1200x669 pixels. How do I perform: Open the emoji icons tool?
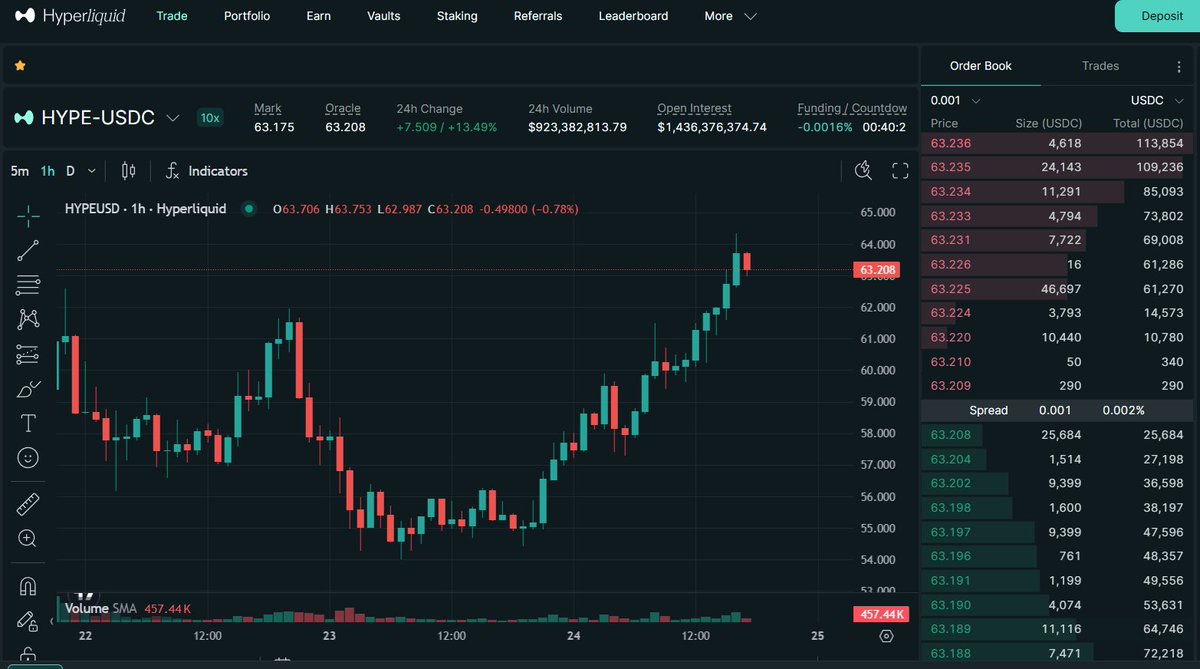(x=28, y=457)
